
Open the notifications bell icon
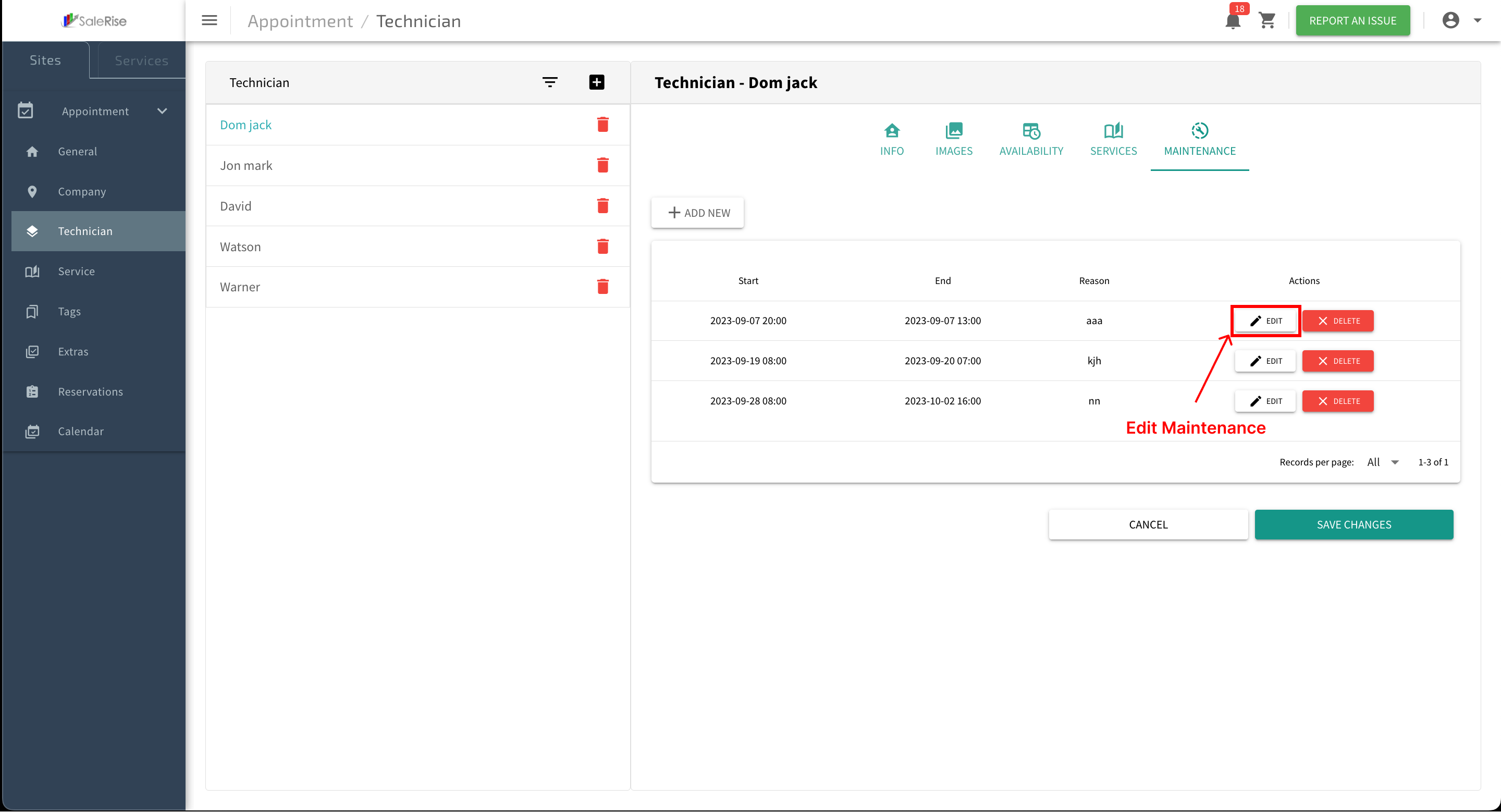tap(1233, 21)
